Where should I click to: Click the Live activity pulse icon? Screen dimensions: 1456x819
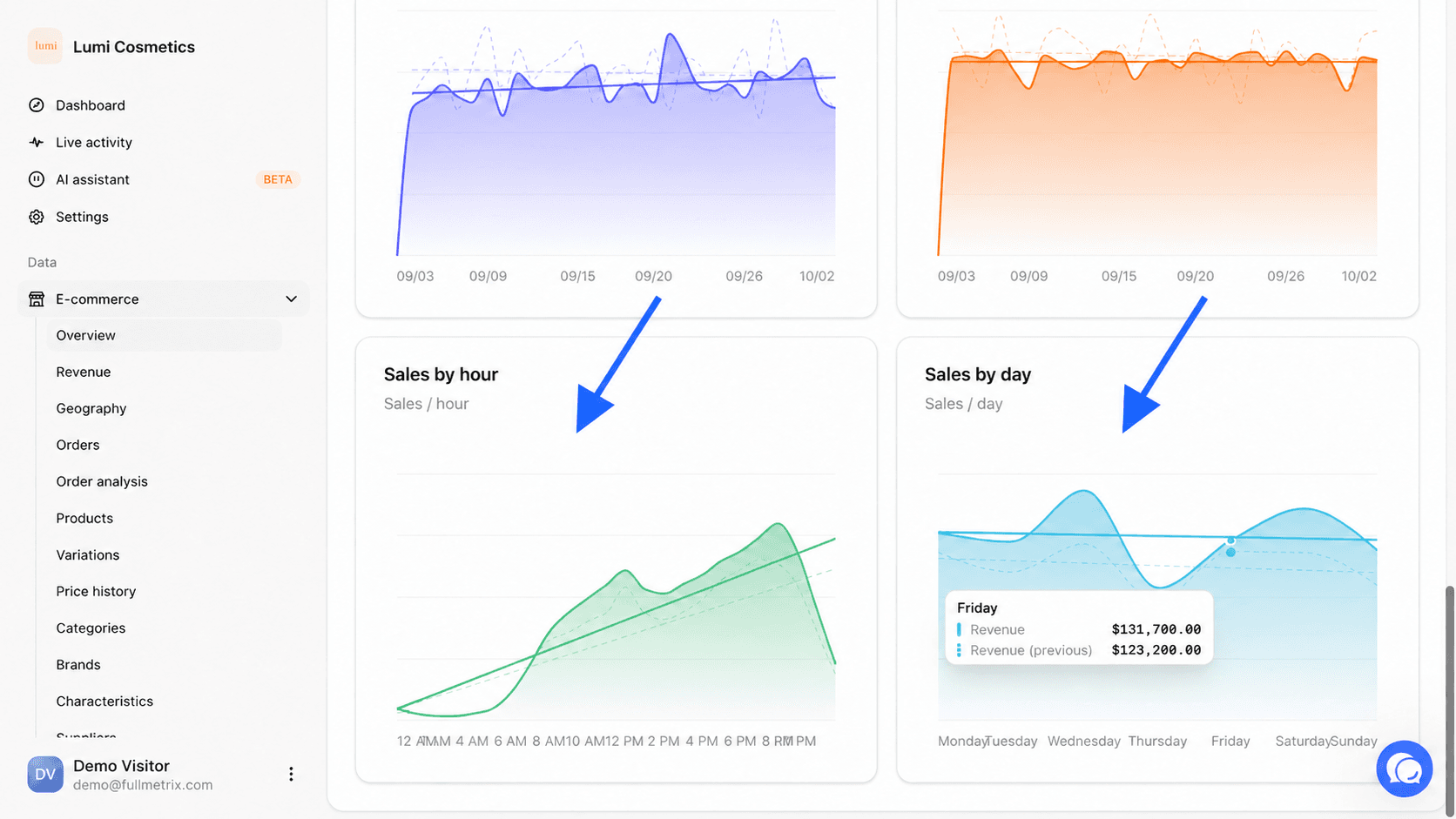coord(37,142)
